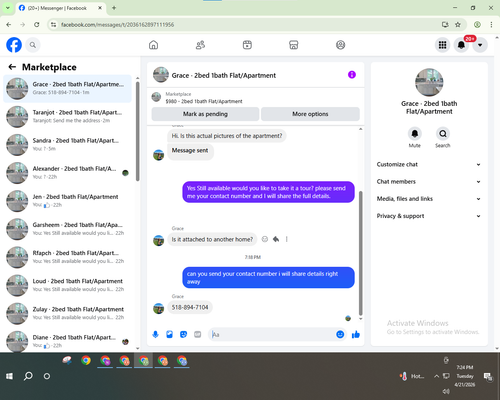Image resolution: width=500 pixels, height=400 pixels.
Task: Click the message input field Aa
Action: [272, 334]
